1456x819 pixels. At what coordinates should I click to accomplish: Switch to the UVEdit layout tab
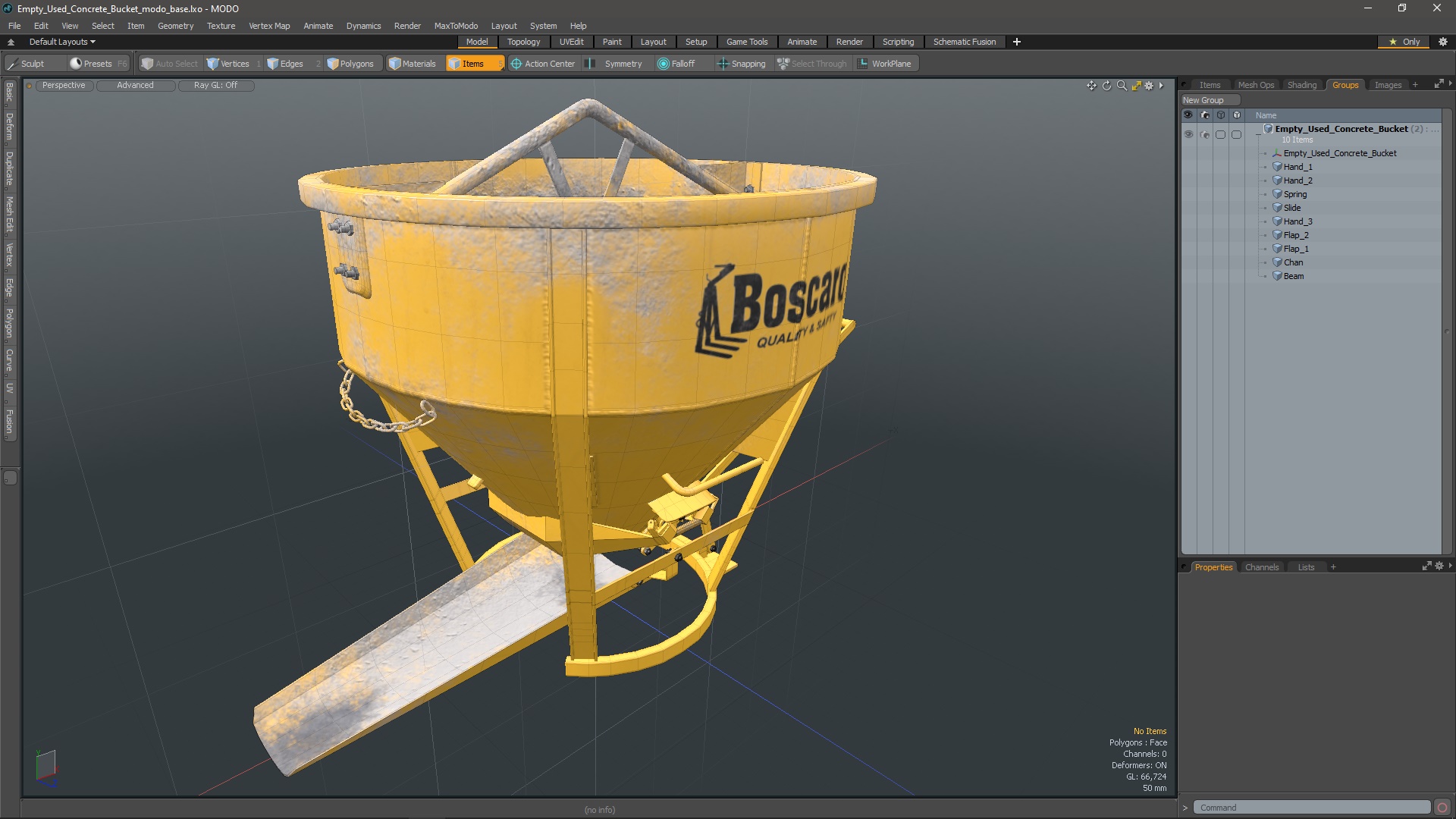pos(571,42)
